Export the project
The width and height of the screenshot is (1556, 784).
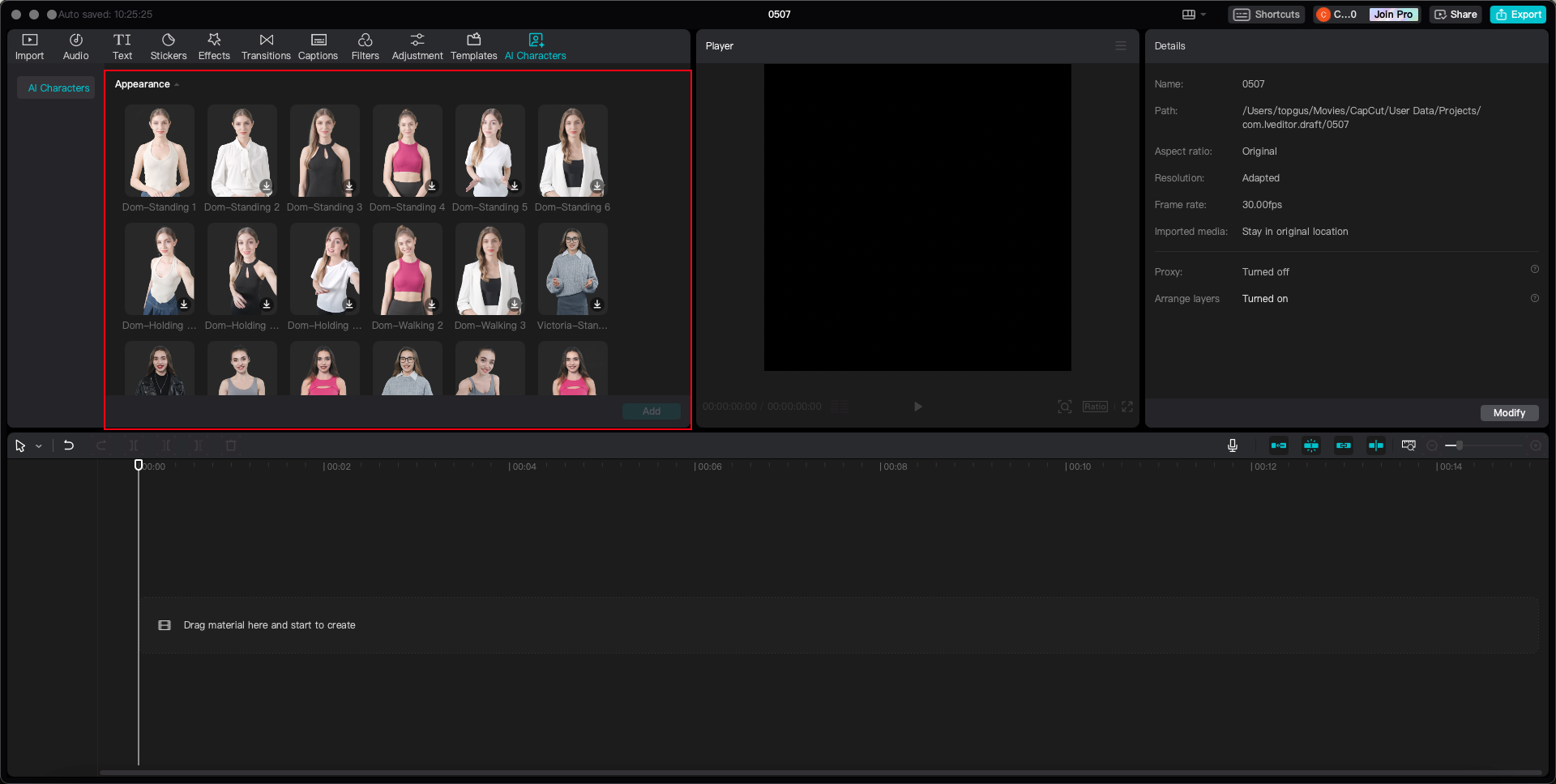pyautogui.click(x=1517, y=14)
